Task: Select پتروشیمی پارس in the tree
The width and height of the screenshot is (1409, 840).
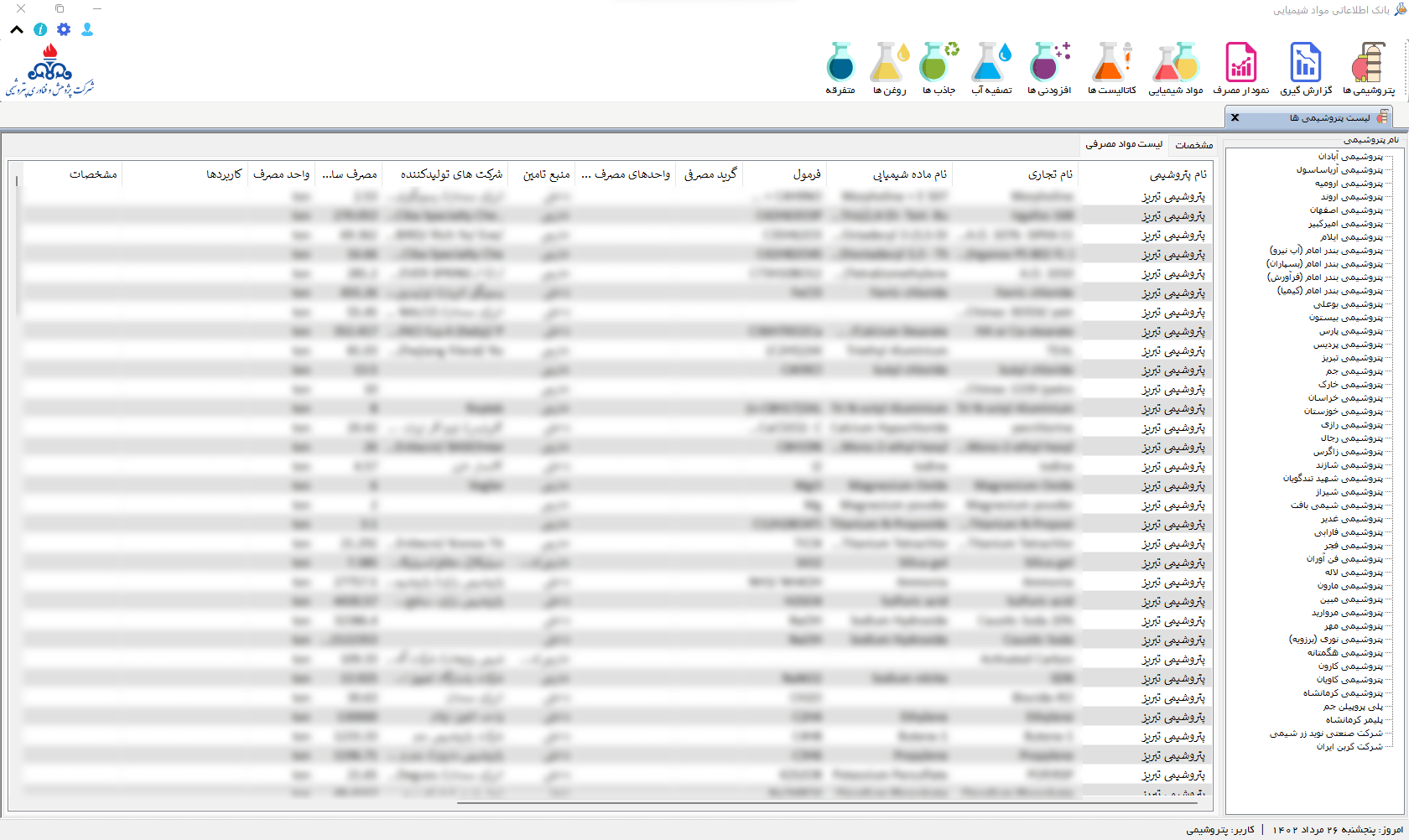Action: [1351, 331]
